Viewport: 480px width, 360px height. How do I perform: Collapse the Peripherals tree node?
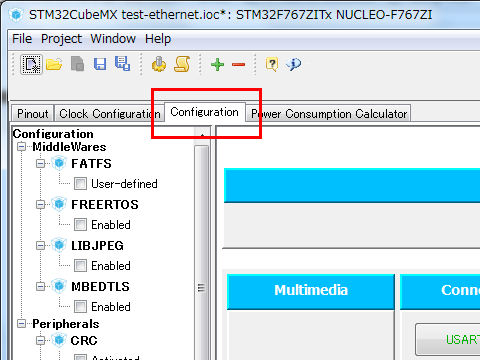(x=21, y=323)
